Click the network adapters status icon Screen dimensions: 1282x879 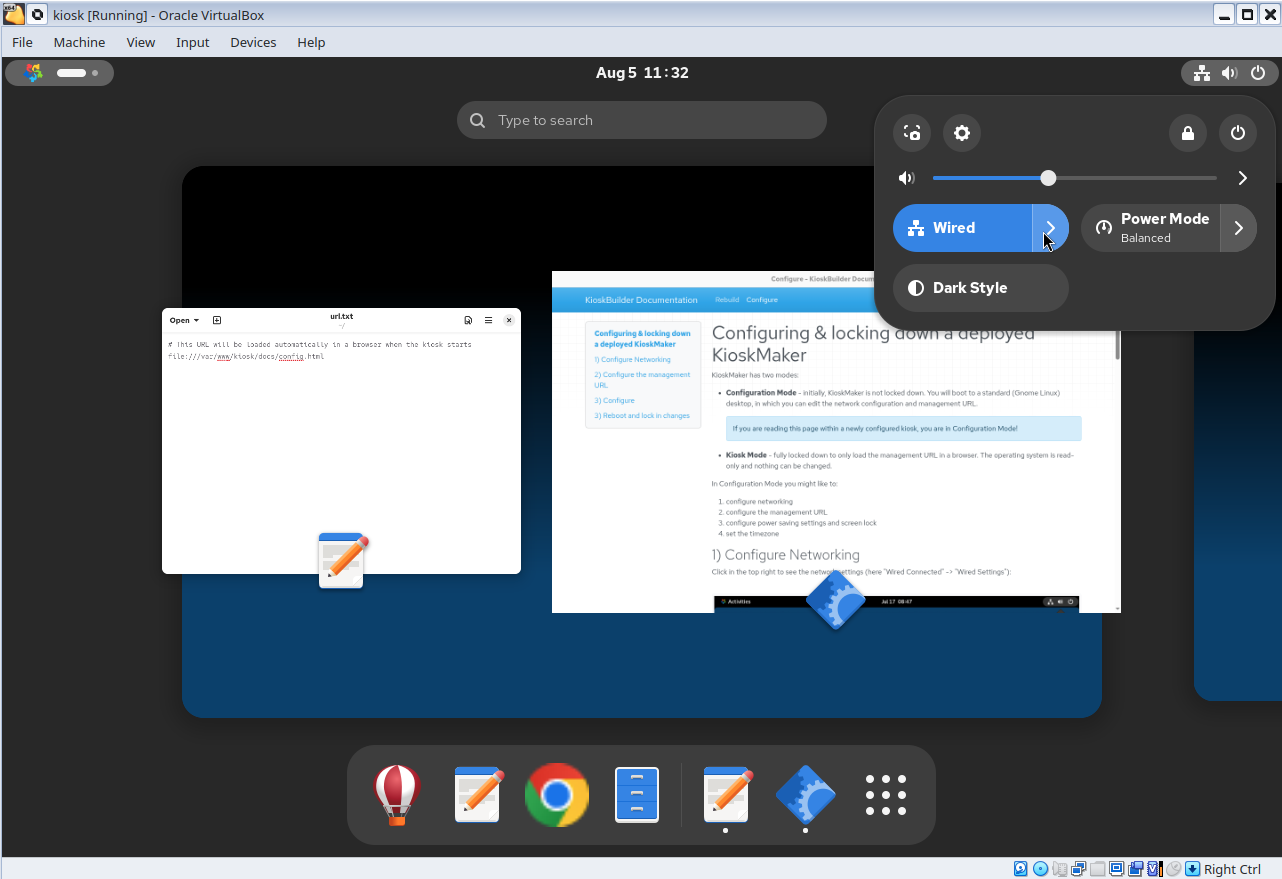[x=1078, y=869]
